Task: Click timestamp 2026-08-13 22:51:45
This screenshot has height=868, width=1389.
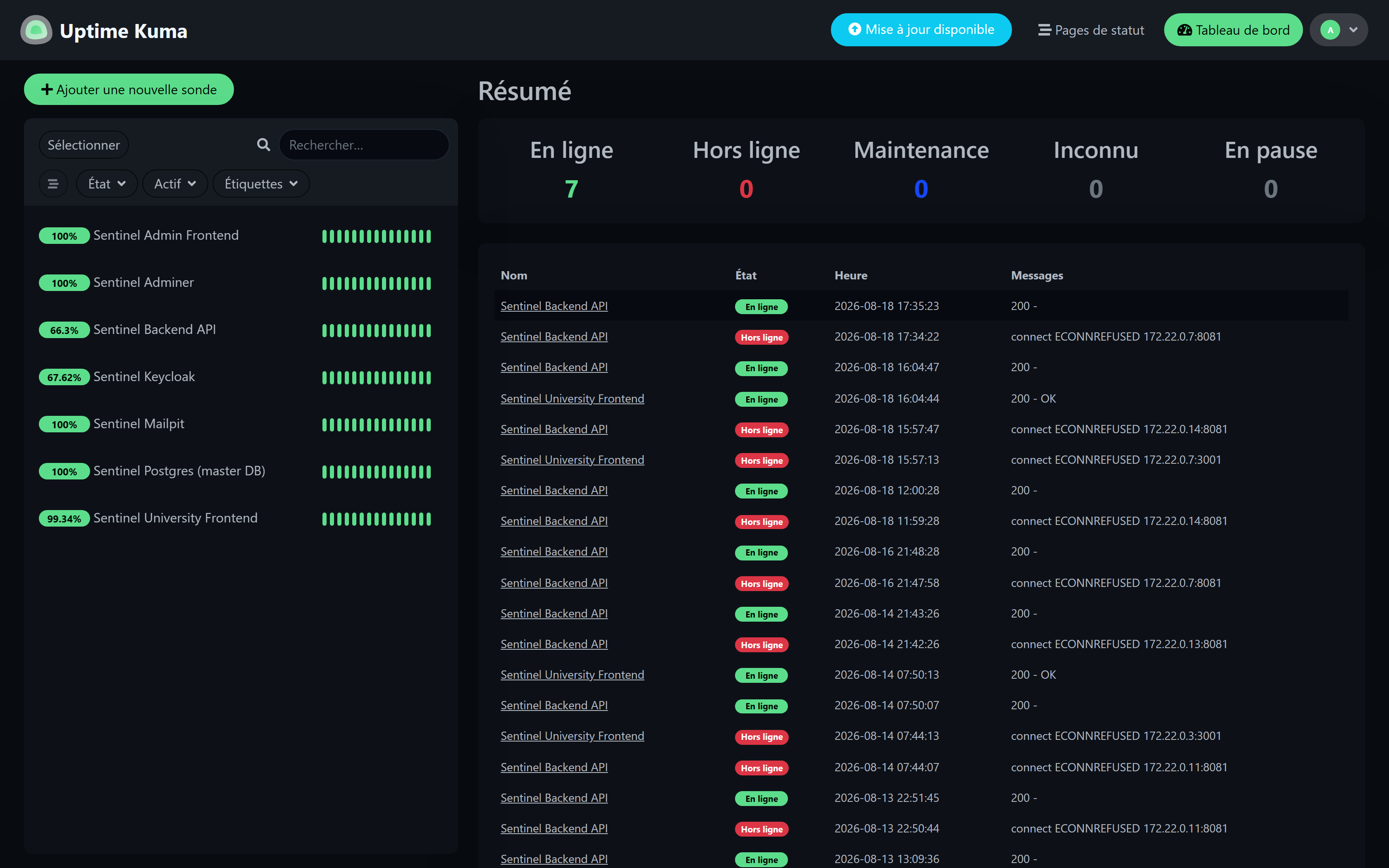Action: (887, 798)
